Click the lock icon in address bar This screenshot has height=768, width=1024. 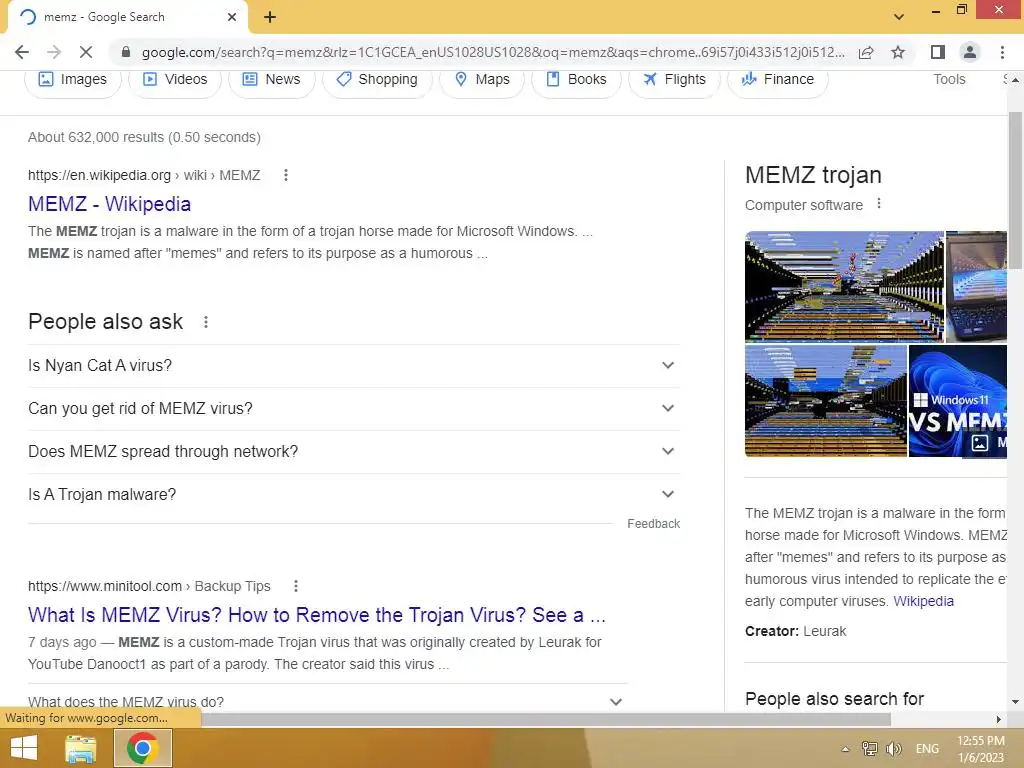click(x=126, y=52)
